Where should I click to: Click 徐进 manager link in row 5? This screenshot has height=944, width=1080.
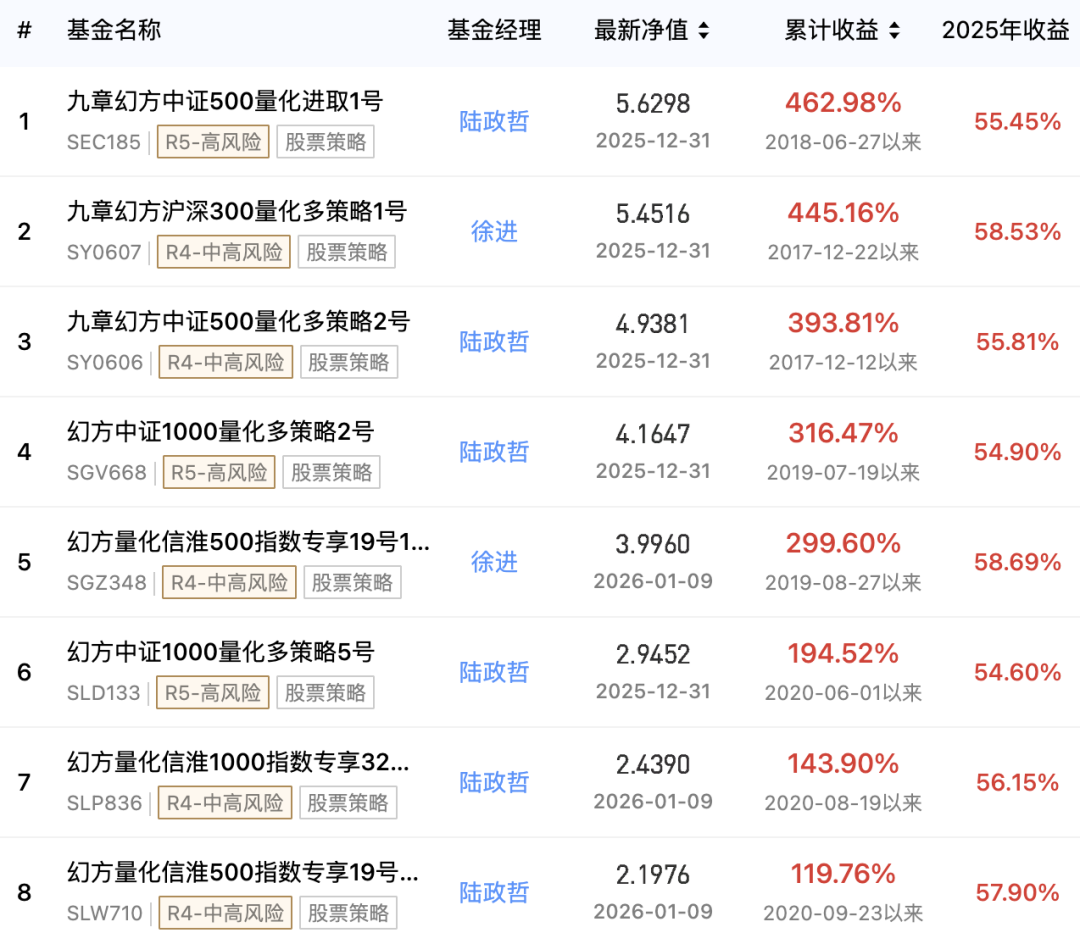pyautogui.click(x=493, y=562)
